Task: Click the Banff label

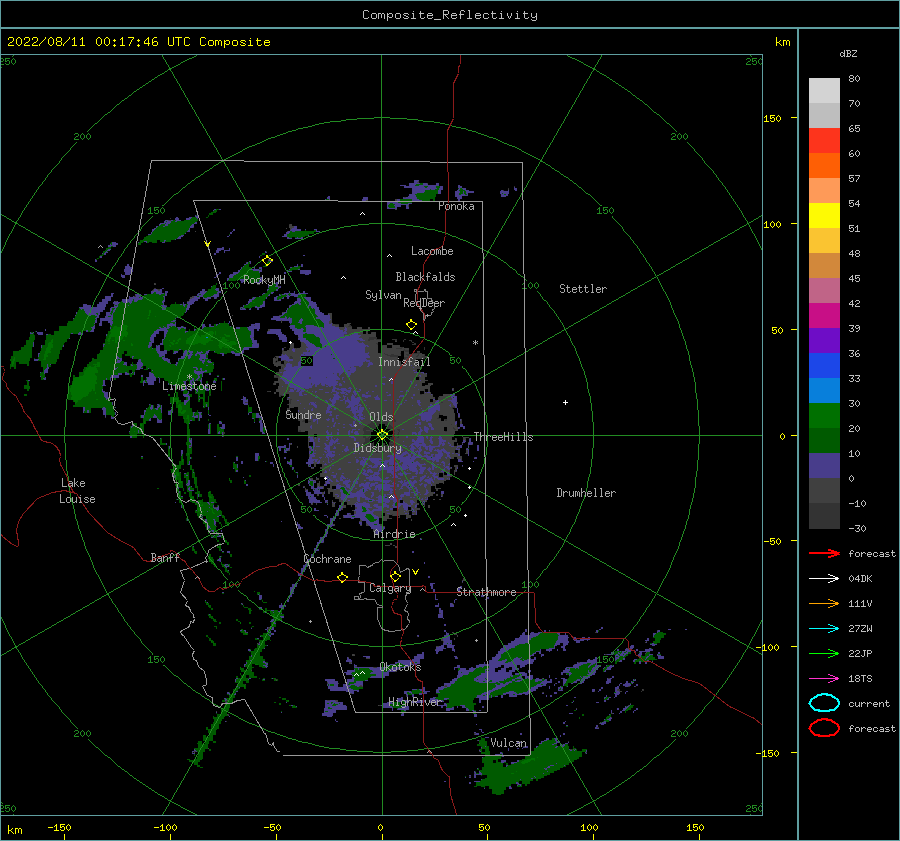Action: (165, 557)
